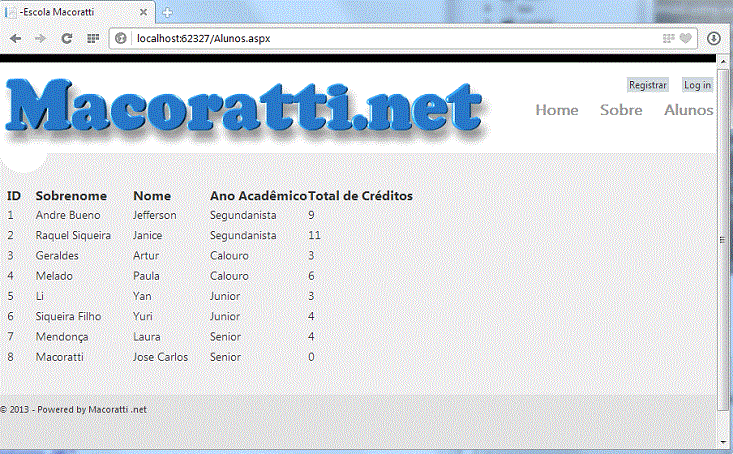Click the name Janice
This screenshot has height=454, width=733.
coord(148,235)
